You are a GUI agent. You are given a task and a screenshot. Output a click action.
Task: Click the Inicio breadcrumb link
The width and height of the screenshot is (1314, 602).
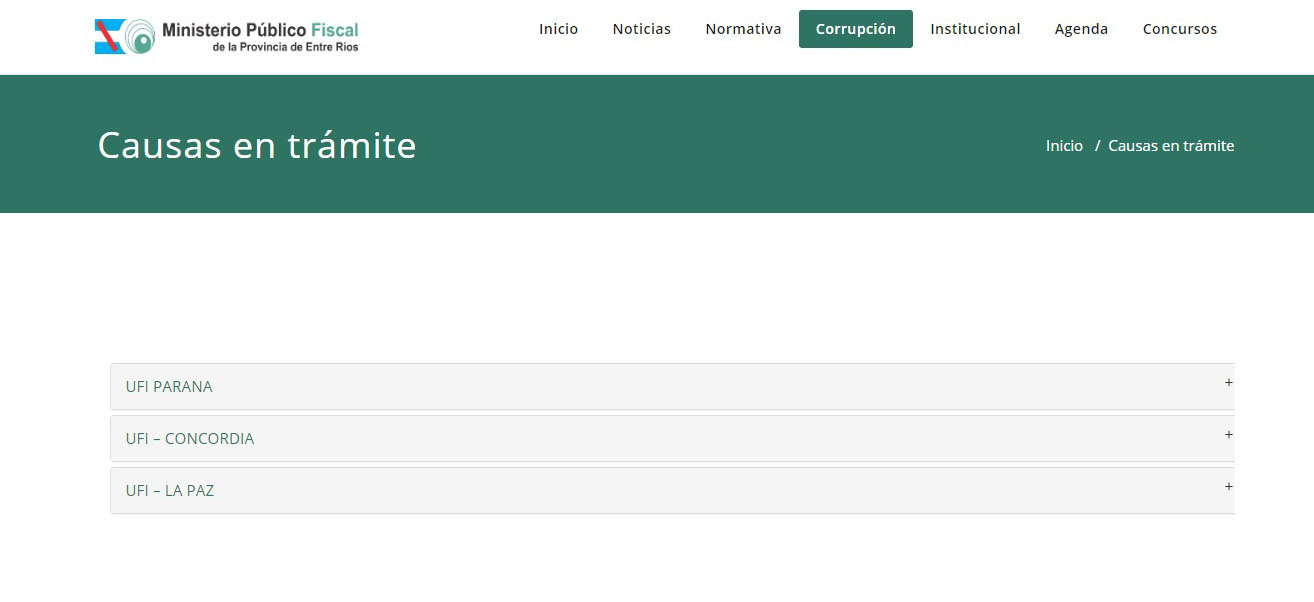coord(1064,146)
